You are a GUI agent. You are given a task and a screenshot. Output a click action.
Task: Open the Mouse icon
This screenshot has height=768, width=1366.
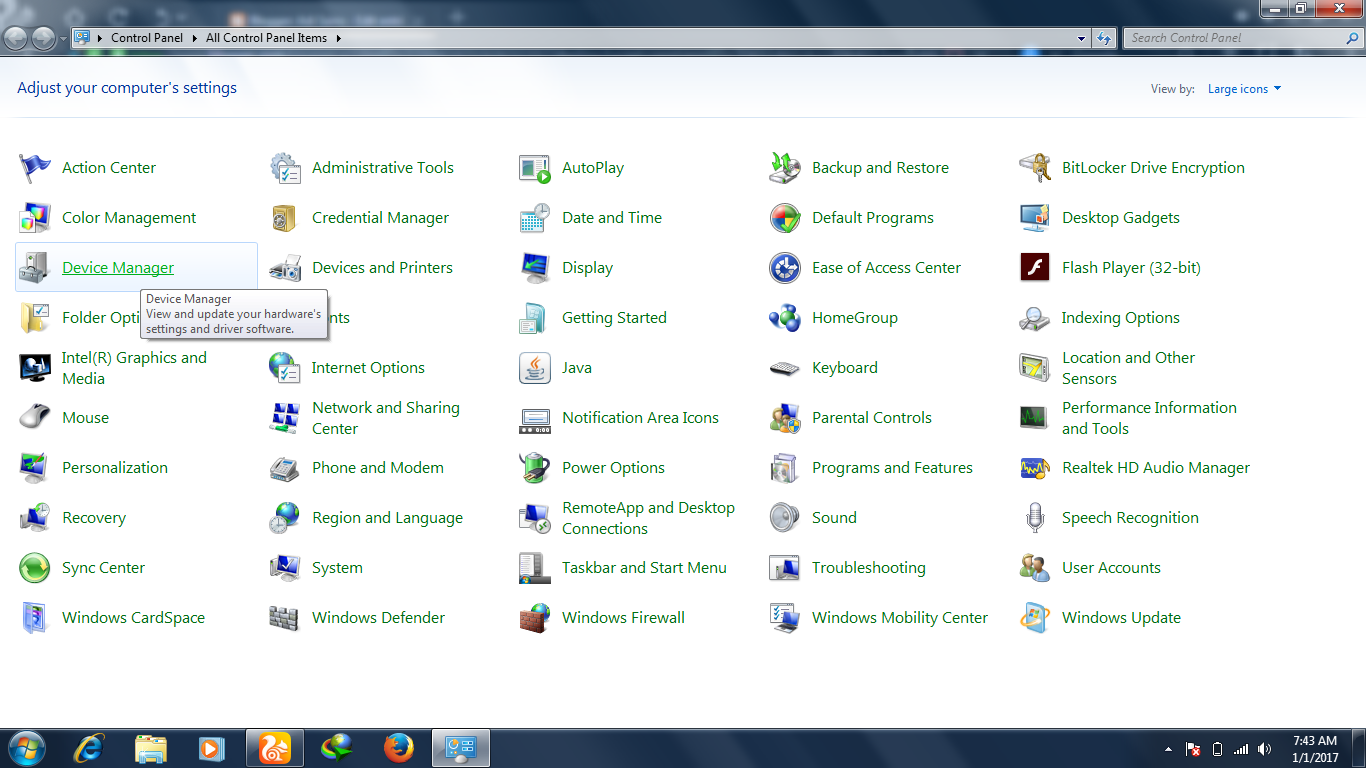(35, 418)
